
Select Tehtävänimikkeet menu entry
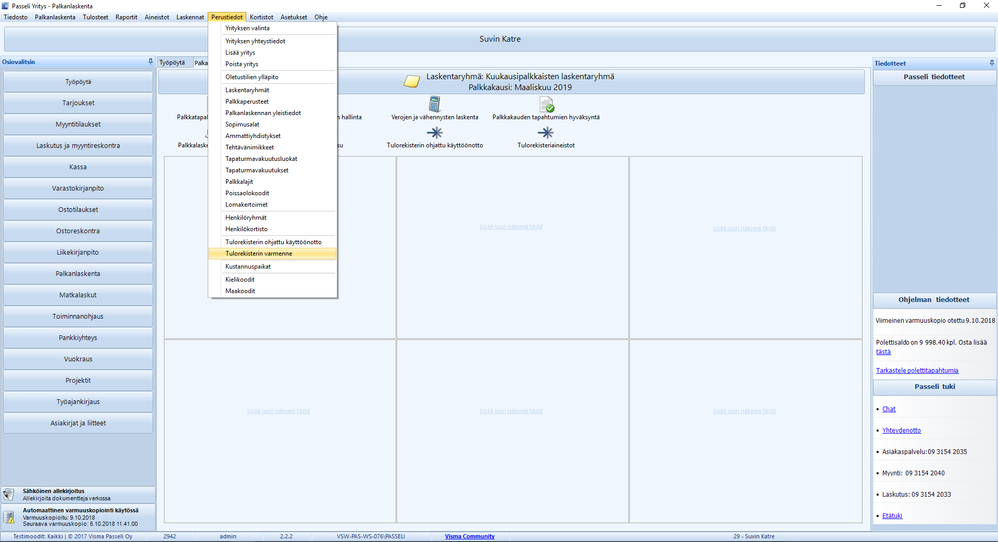[272, 148]
